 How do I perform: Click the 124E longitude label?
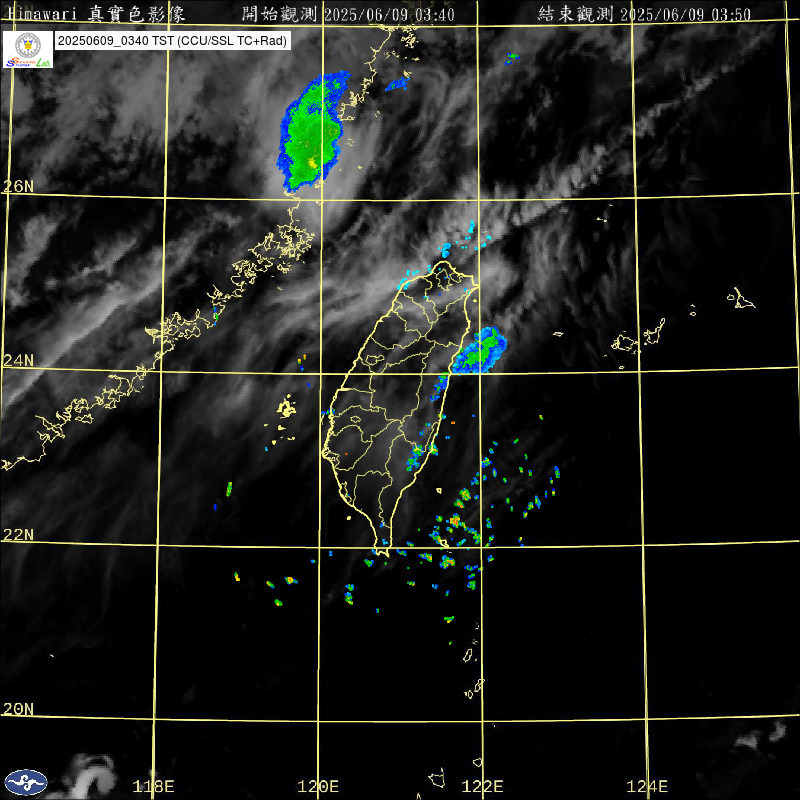[x=647, y=786]
